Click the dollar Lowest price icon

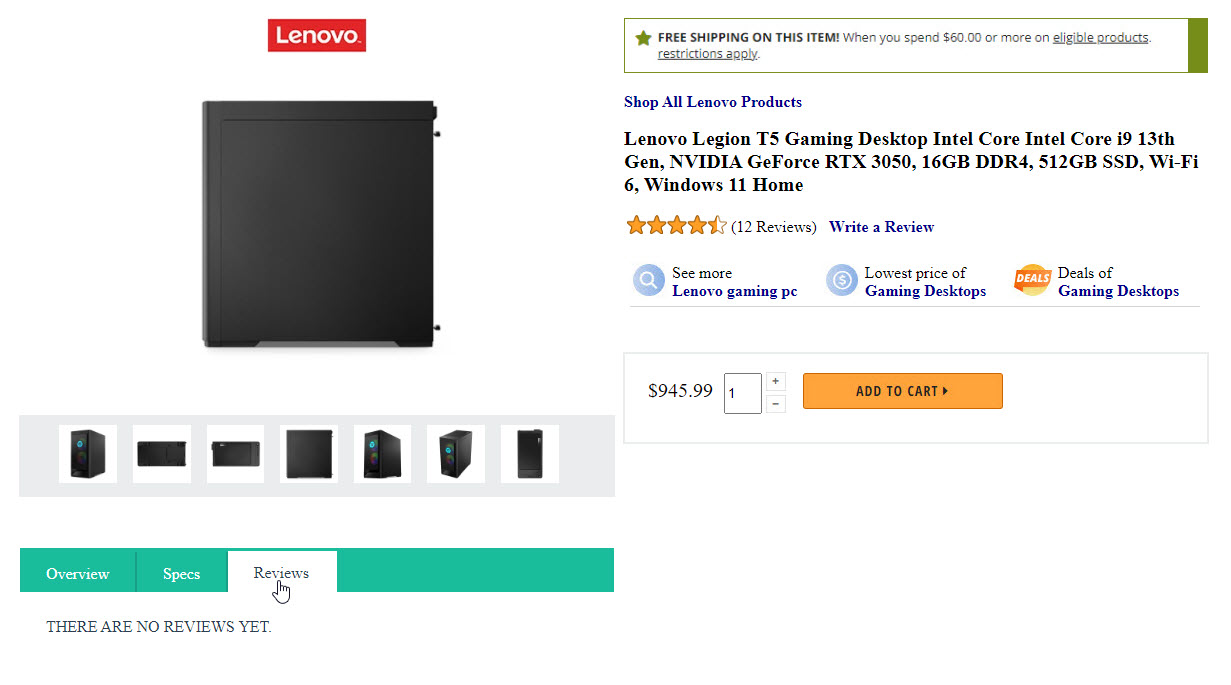click(841, 281)
